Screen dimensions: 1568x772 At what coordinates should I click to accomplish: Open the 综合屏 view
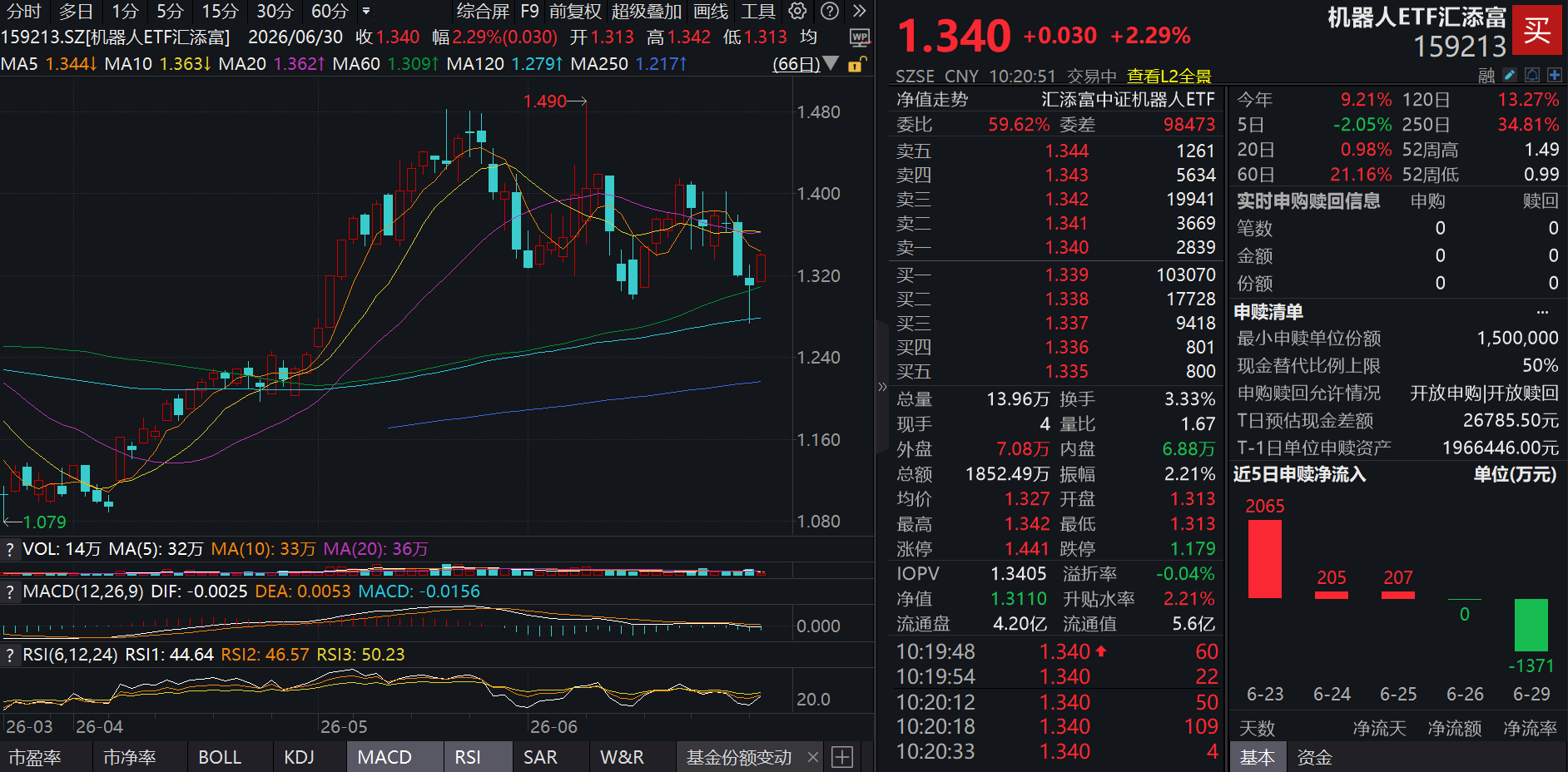tap(483, 11)
